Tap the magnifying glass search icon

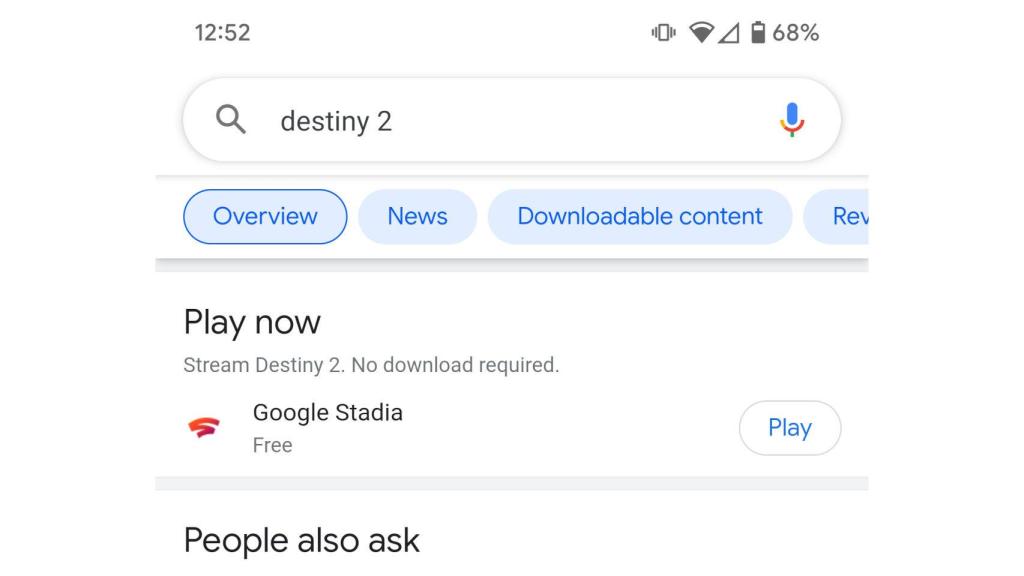click(x=230, y=120)
